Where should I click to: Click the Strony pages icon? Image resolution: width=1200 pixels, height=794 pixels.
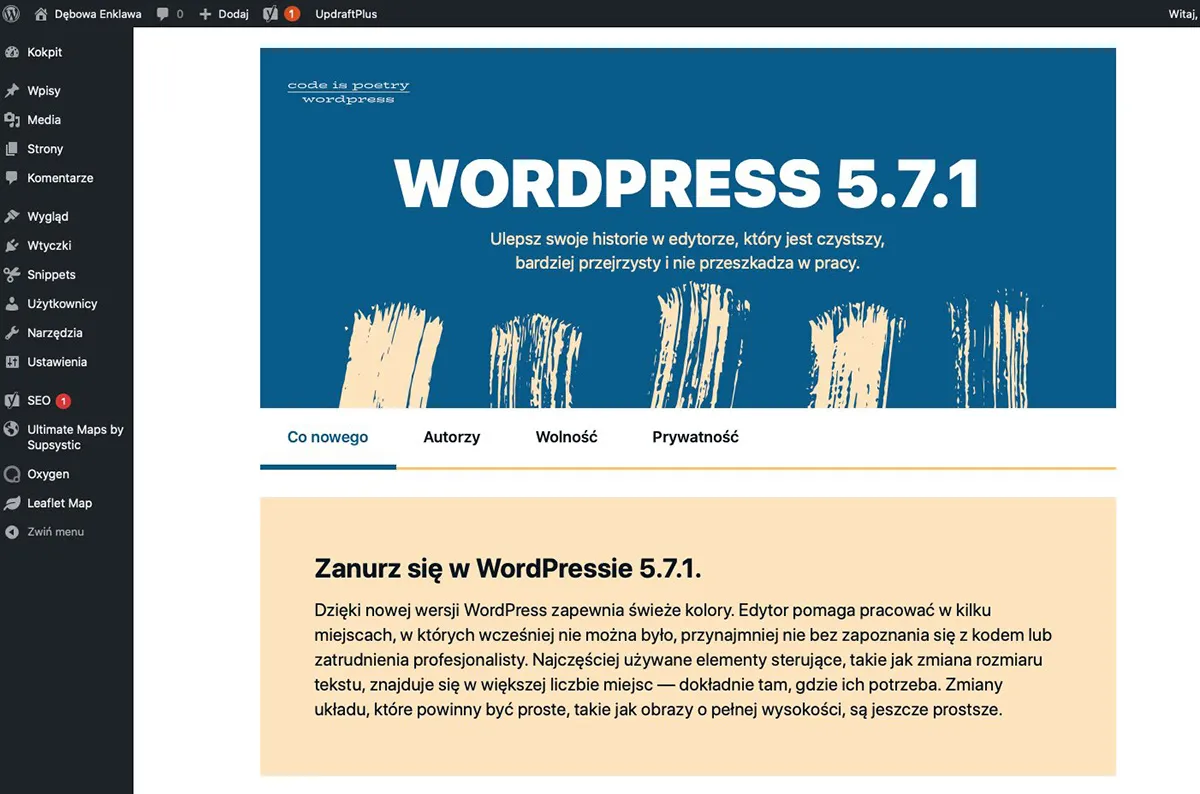(x=12, y=149)
